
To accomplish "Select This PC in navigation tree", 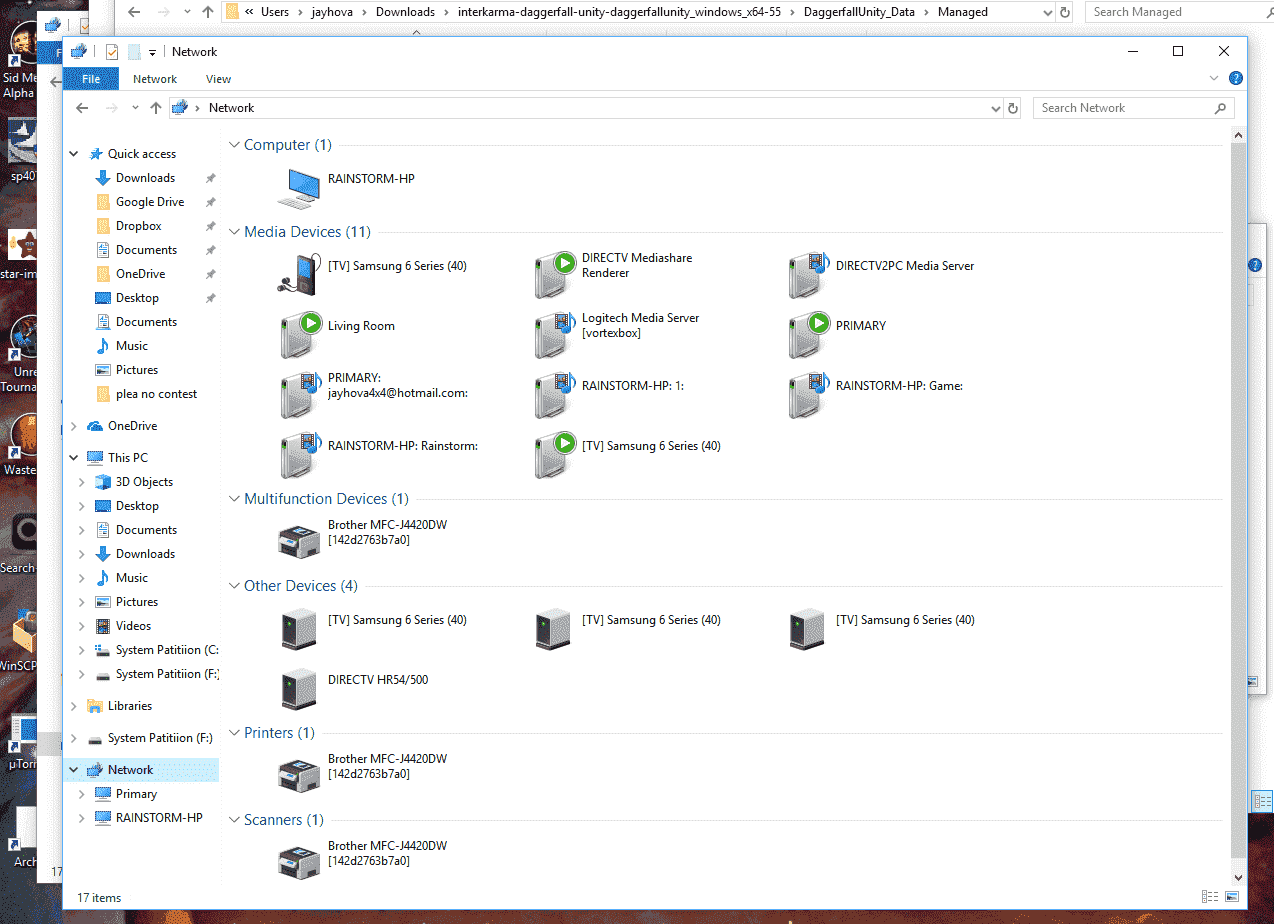I will (128, 458).
